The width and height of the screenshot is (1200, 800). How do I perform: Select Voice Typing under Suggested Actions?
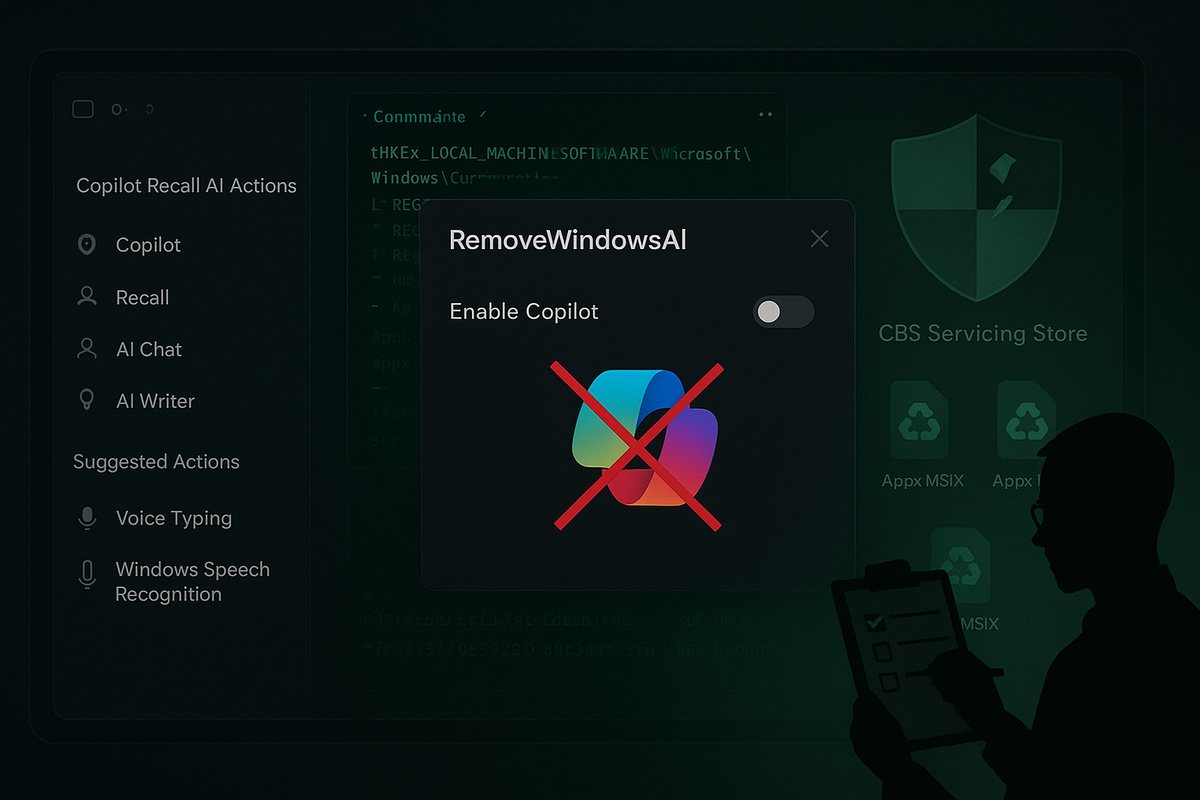[x=174, y=518]
